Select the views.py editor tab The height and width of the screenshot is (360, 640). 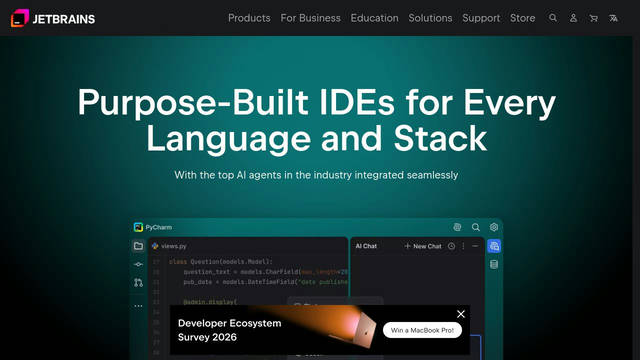169,246
